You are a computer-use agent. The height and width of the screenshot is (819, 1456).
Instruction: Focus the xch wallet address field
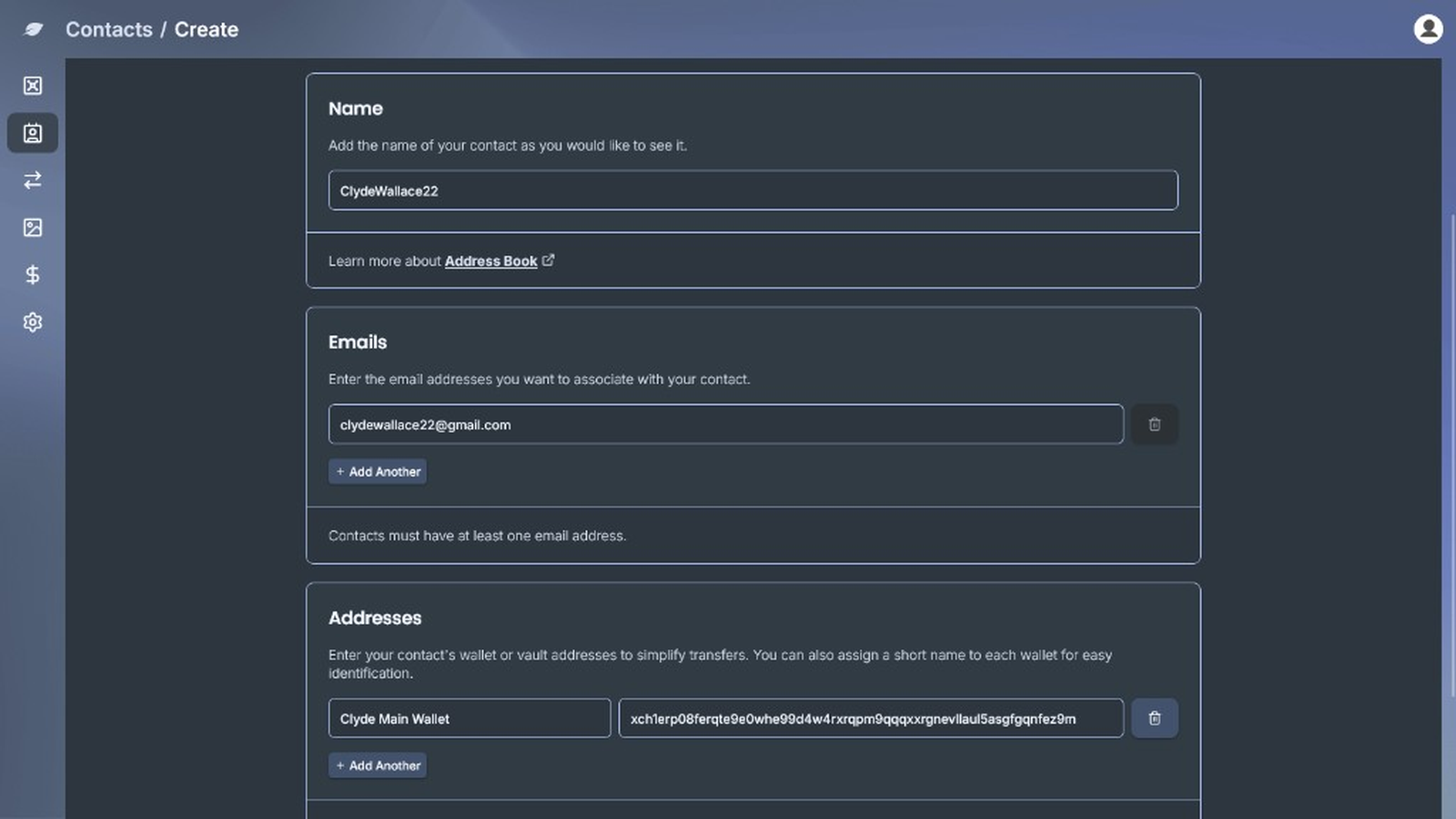coord(871,718)
